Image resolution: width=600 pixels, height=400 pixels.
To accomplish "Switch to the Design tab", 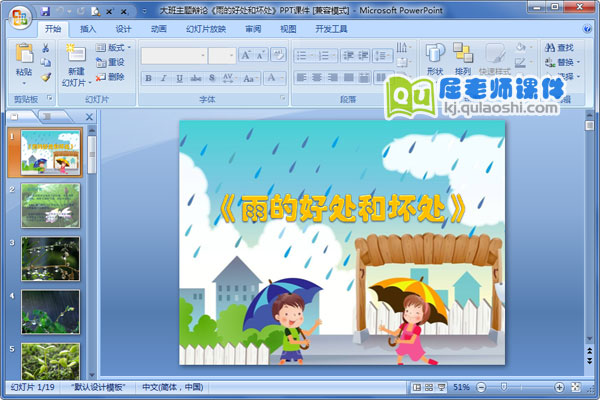I will coord(123,29).
